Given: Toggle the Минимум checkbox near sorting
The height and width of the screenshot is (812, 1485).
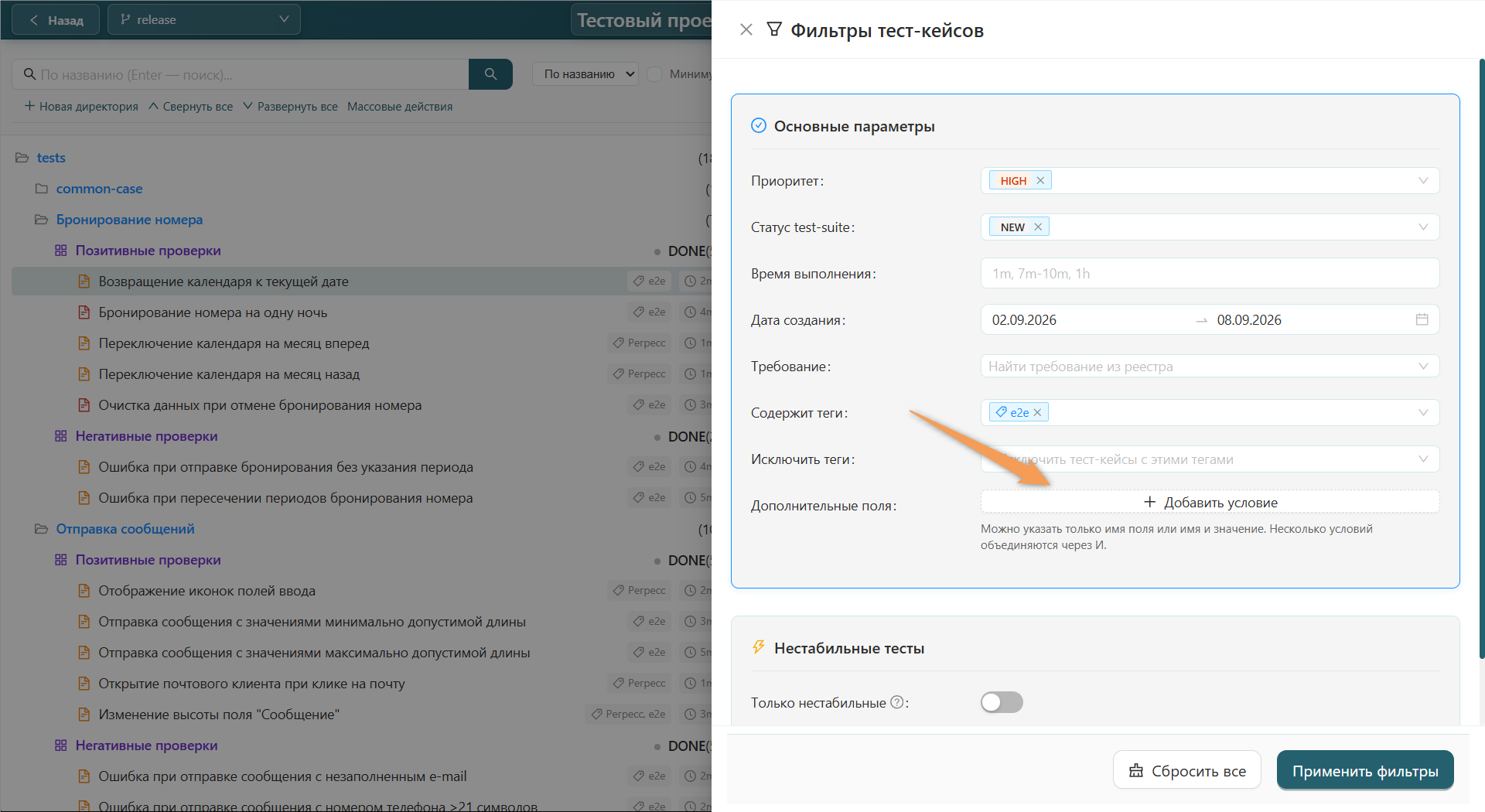Looking at the screenshot, I should [654, 74].
